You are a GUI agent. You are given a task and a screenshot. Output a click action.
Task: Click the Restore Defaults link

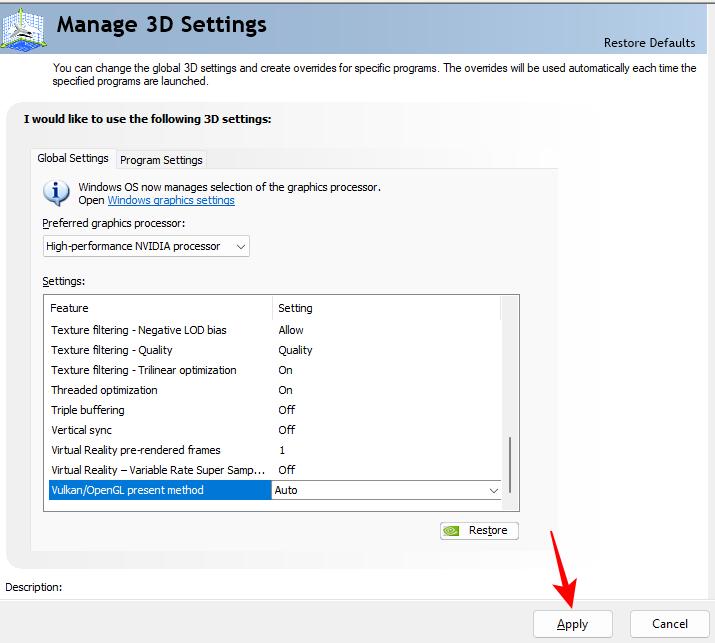[x=649, y=43]
